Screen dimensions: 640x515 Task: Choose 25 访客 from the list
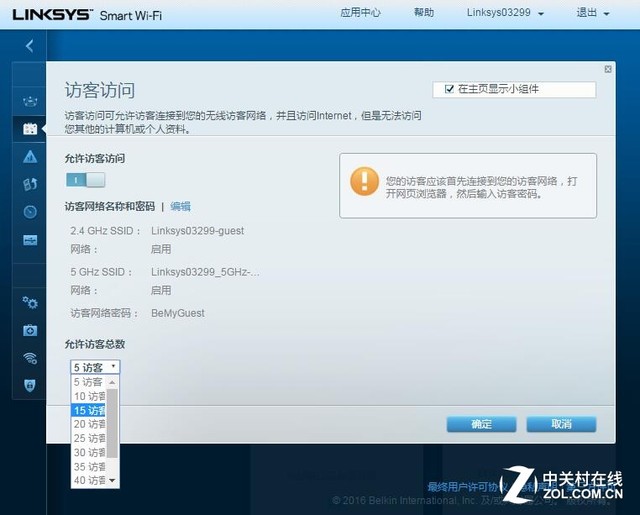point(89,438)
